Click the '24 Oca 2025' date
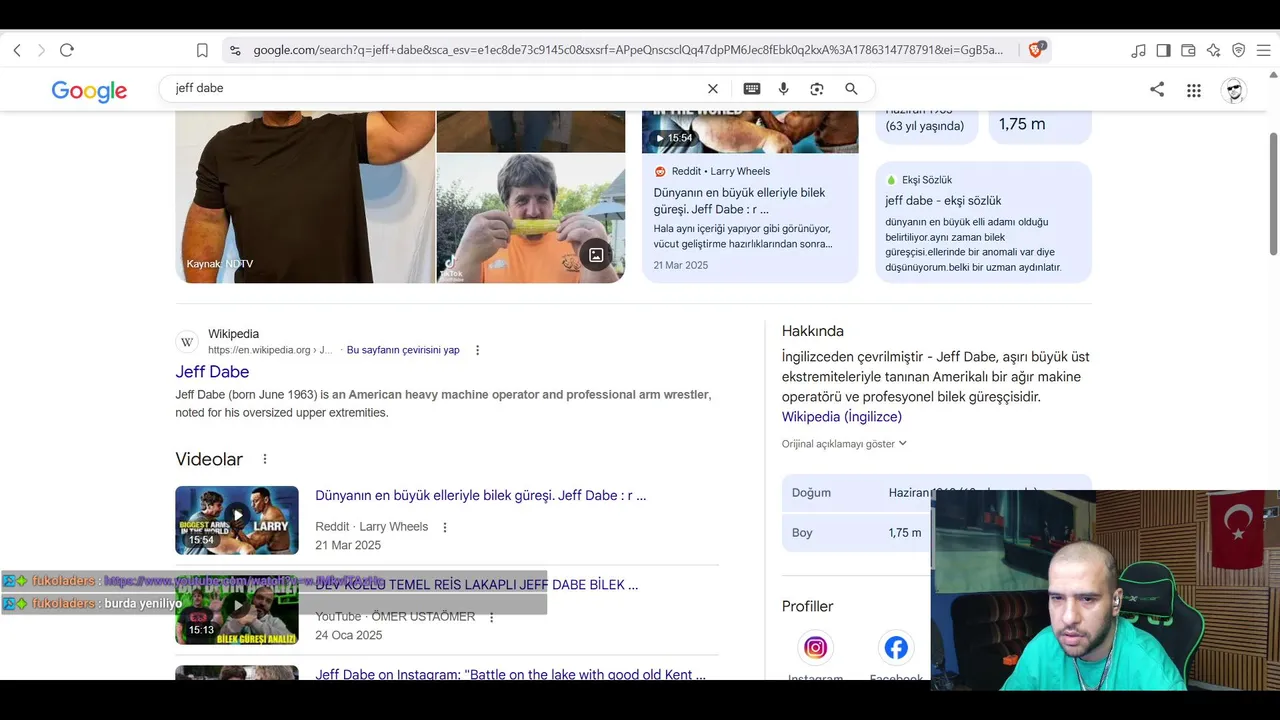Viewport: 1280px width, 720px height. tap(349, 635)
